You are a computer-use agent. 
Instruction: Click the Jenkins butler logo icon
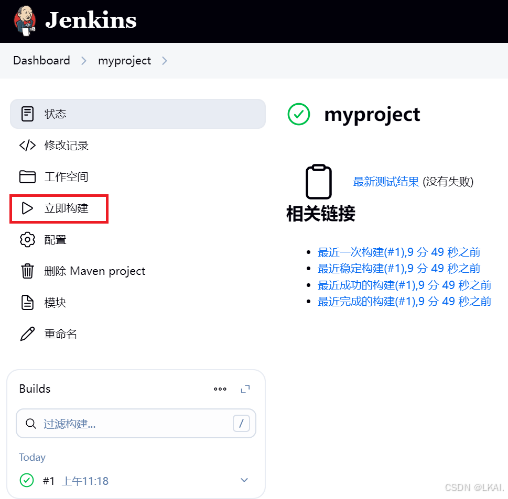point(25,21)
